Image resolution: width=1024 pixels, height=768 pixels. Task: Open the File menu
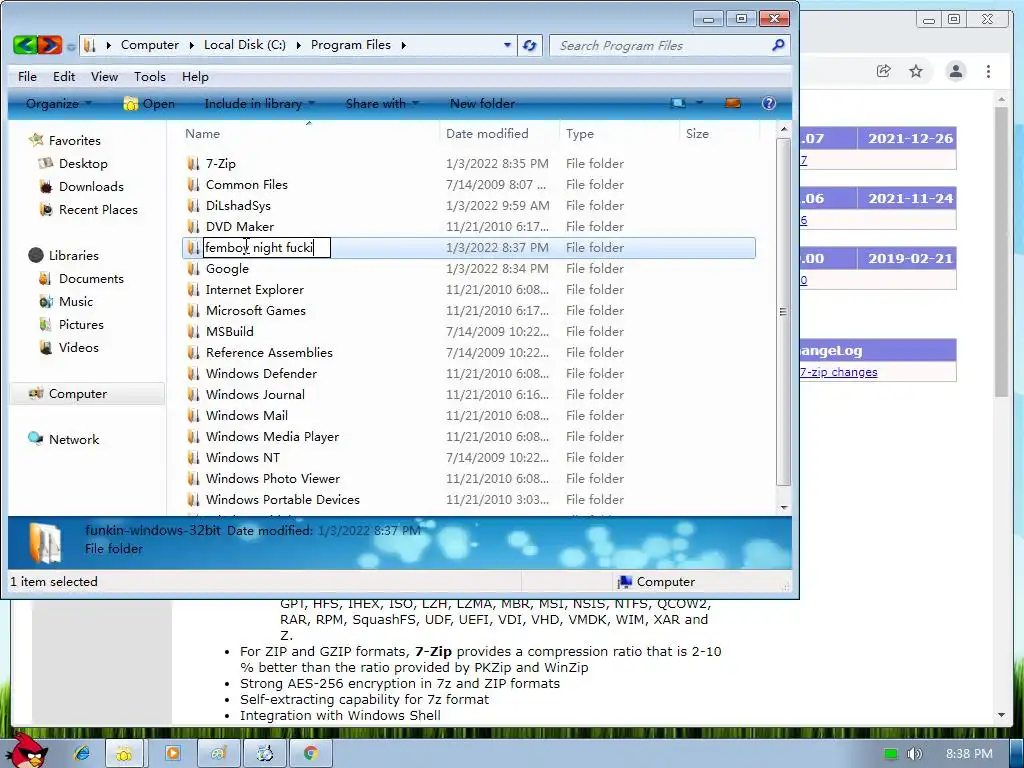27,76
